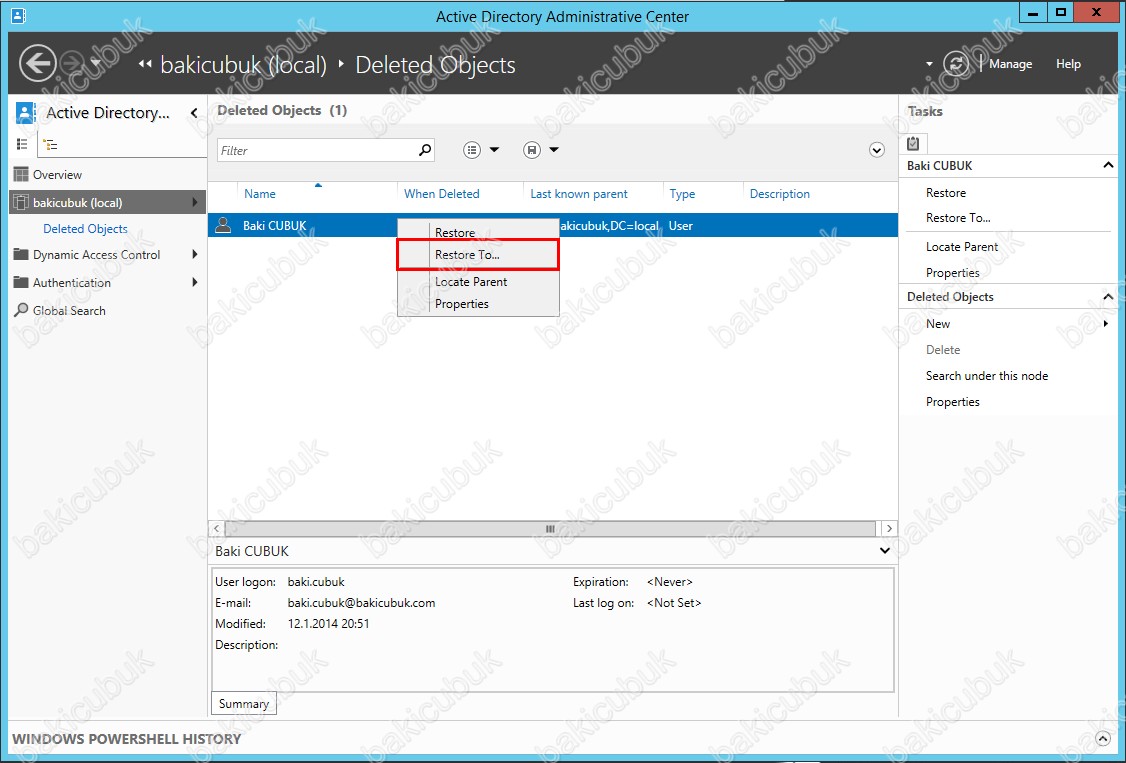The image size is (1126, 763).
Task: Open the Help menu
Action: [x=1068, y=64]
